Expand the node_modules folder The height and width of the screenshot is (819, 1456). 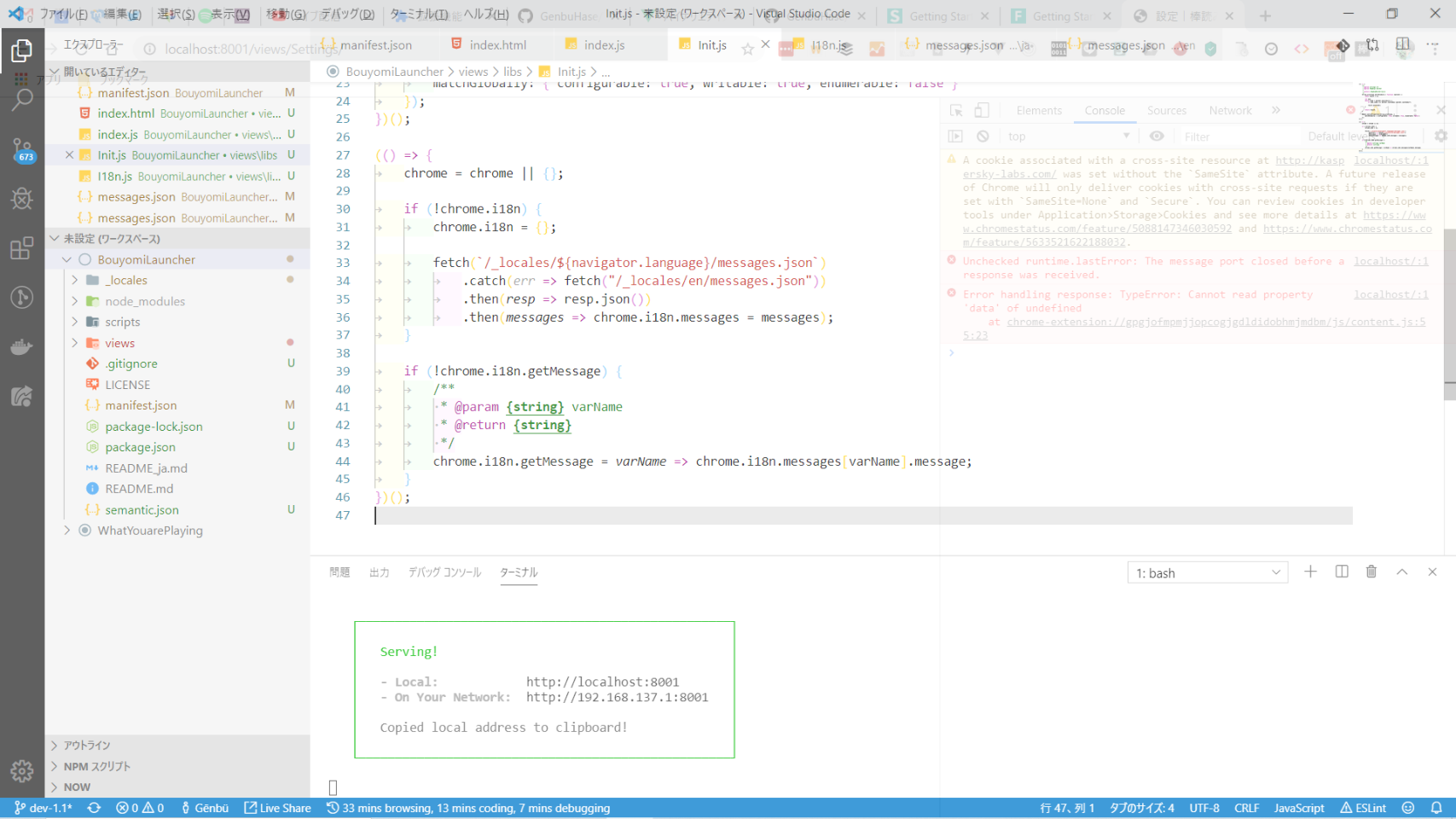tap(144, 301)
